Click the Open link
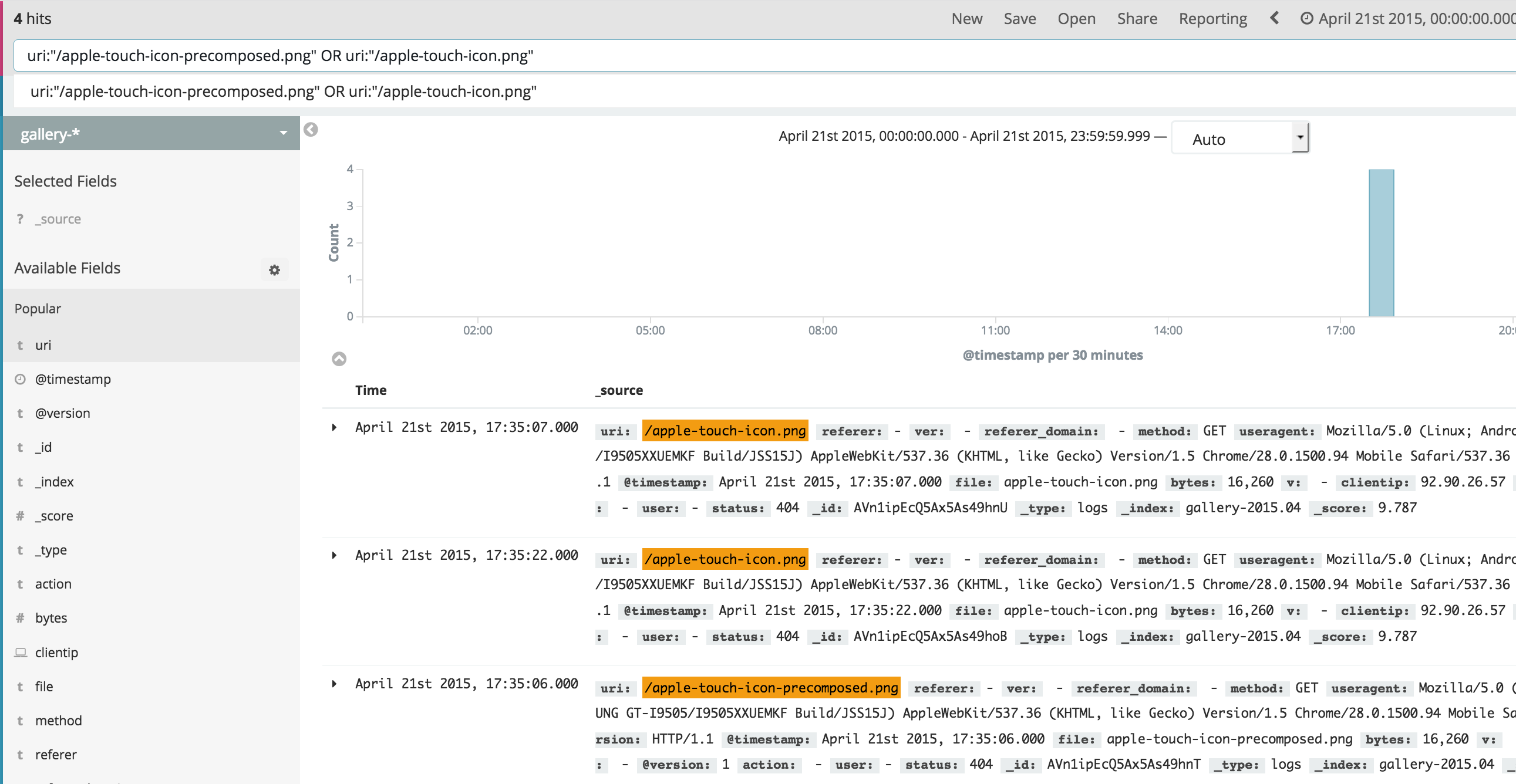 [1076, 18]
